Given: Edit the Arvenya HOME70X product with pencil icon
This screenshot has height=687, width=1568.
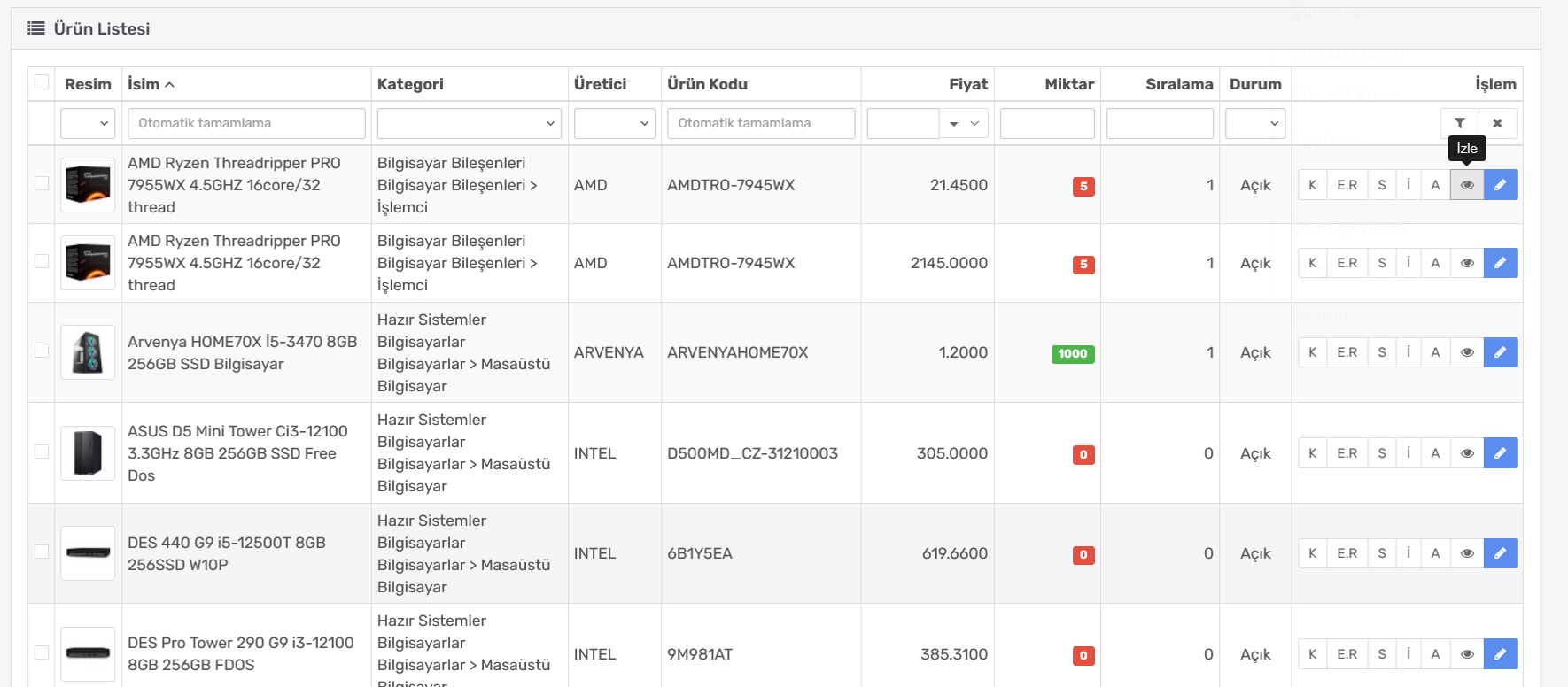Looking at the screenshot, I should pos(1500,352).
